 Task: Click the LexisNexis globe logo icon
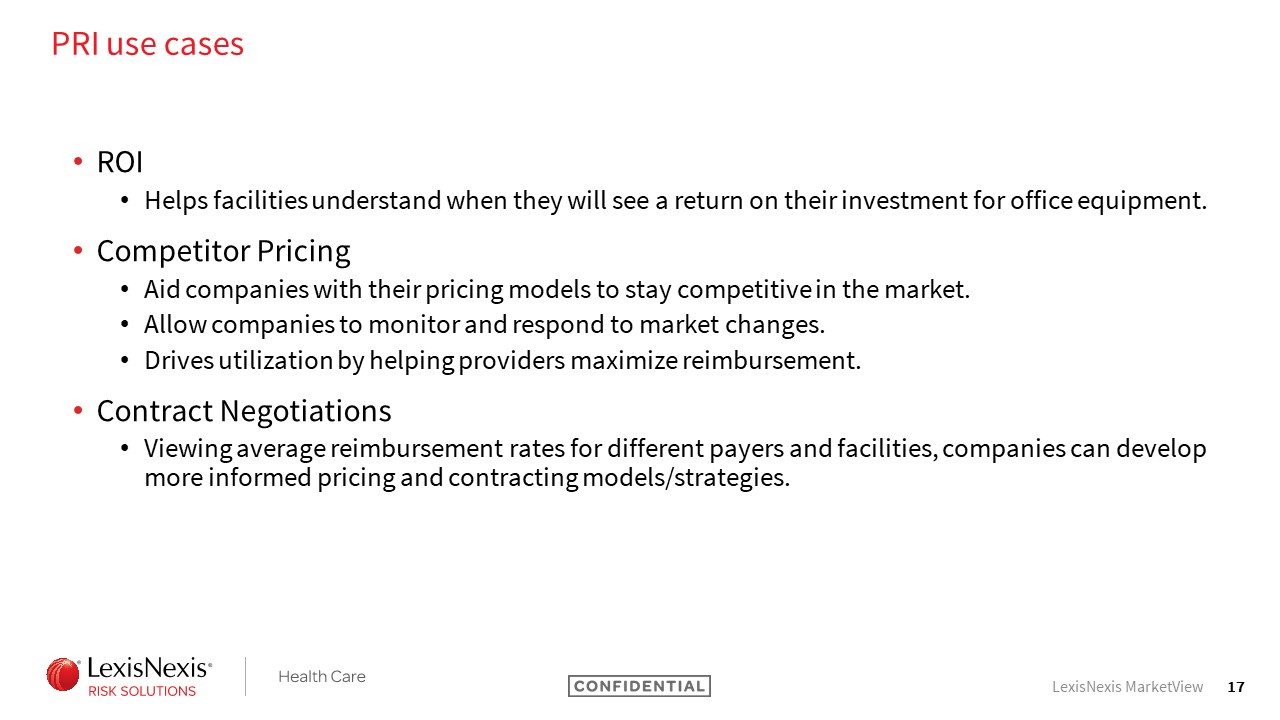click(63, 674)
